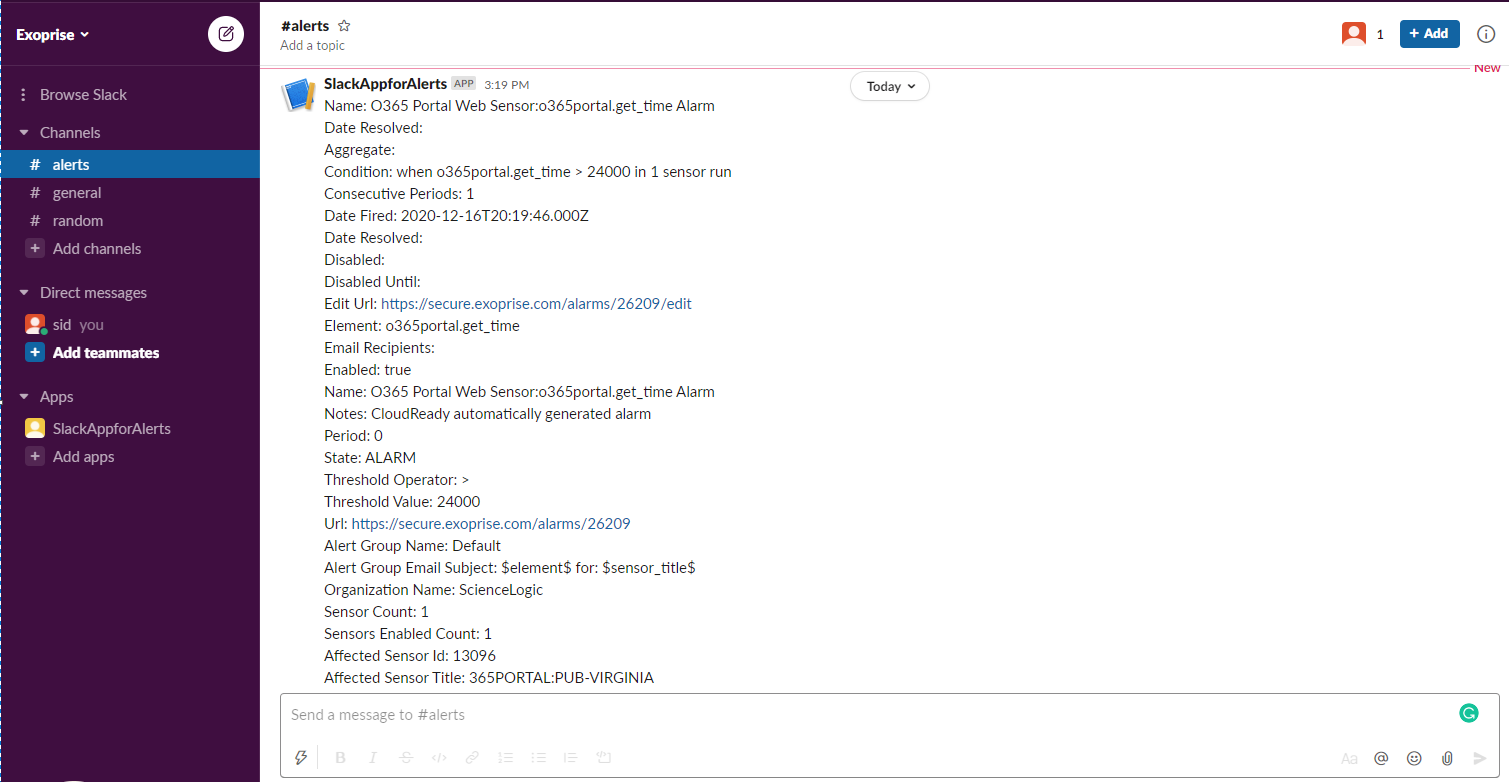The image size is (1509, 782).
Task: Insert a link in the message
Action: (x=471, y=758)
